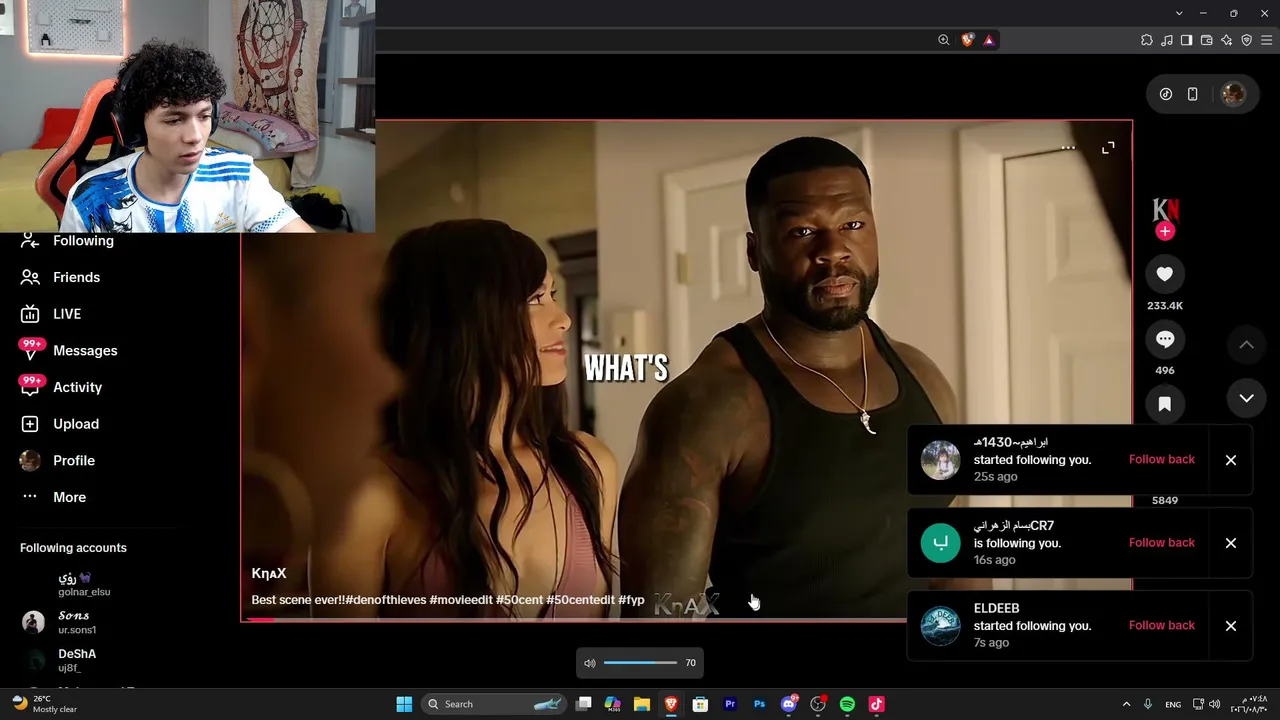Click the taskbar Search box
Screen dimensions: 1280x720
[x=492, y=704]
